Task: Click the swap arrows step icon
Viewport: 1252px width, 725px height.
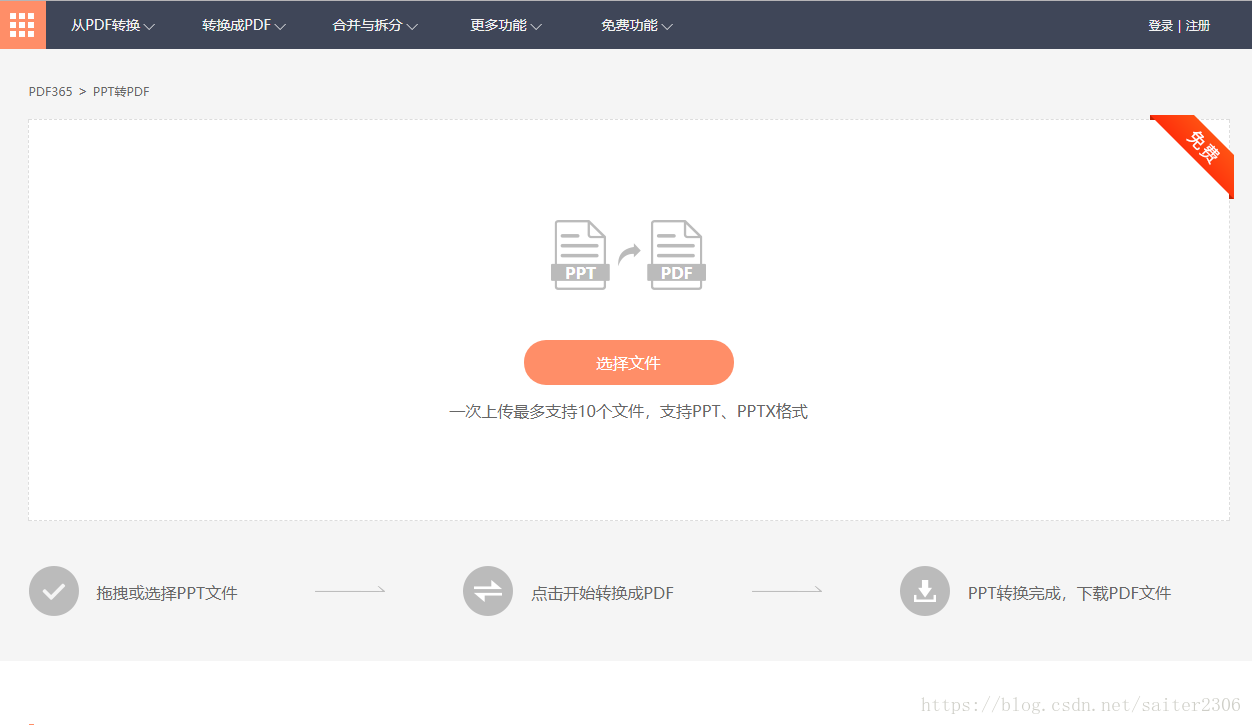Action: coord(488,591)
